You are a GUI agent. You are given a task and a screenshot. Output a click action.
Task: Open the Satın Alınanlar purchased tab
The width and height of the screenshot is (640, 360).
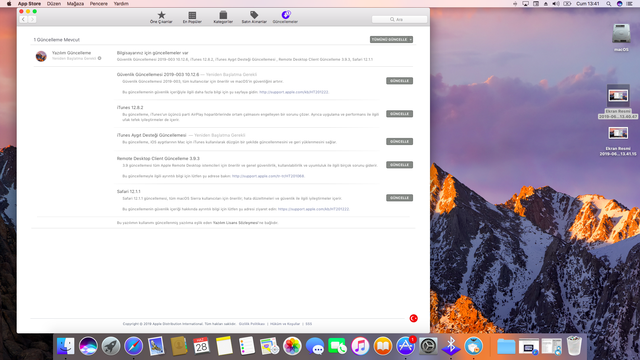click(254, 17)
